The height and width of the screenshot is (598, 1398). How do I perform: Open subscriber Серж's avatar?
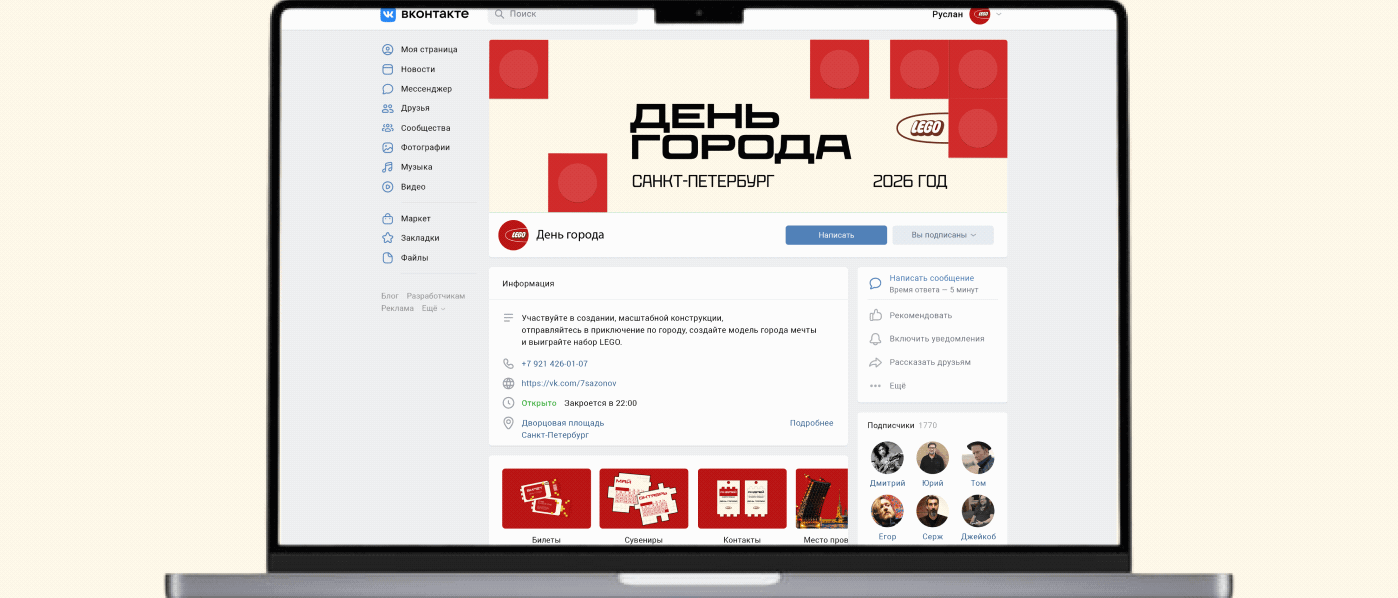[x=932, y=511]
